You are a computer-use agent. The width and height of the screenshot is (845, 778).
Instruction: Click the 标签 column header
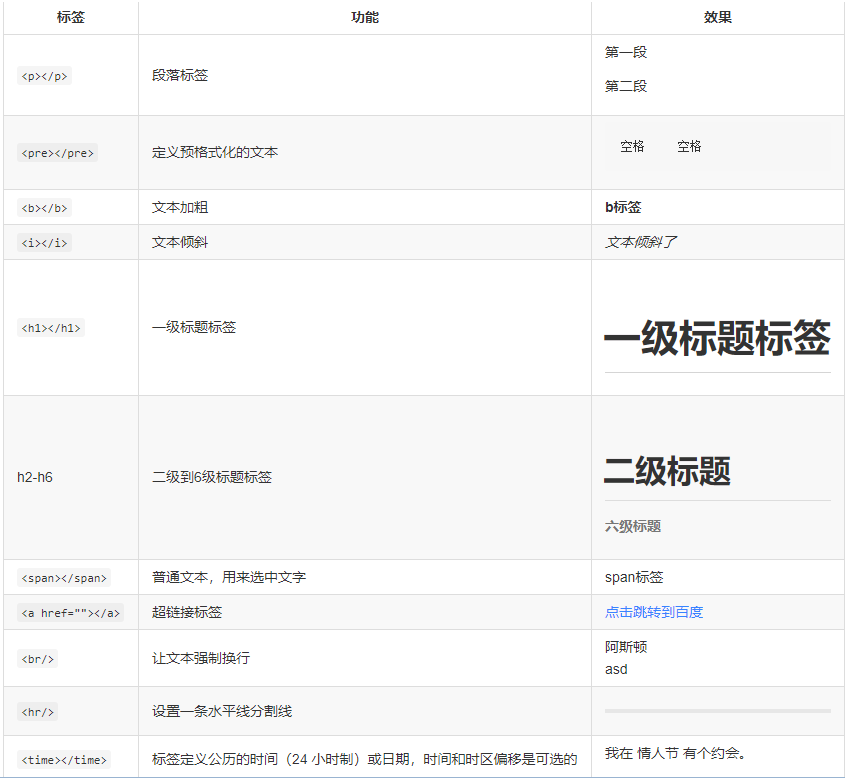pos(71,17)
